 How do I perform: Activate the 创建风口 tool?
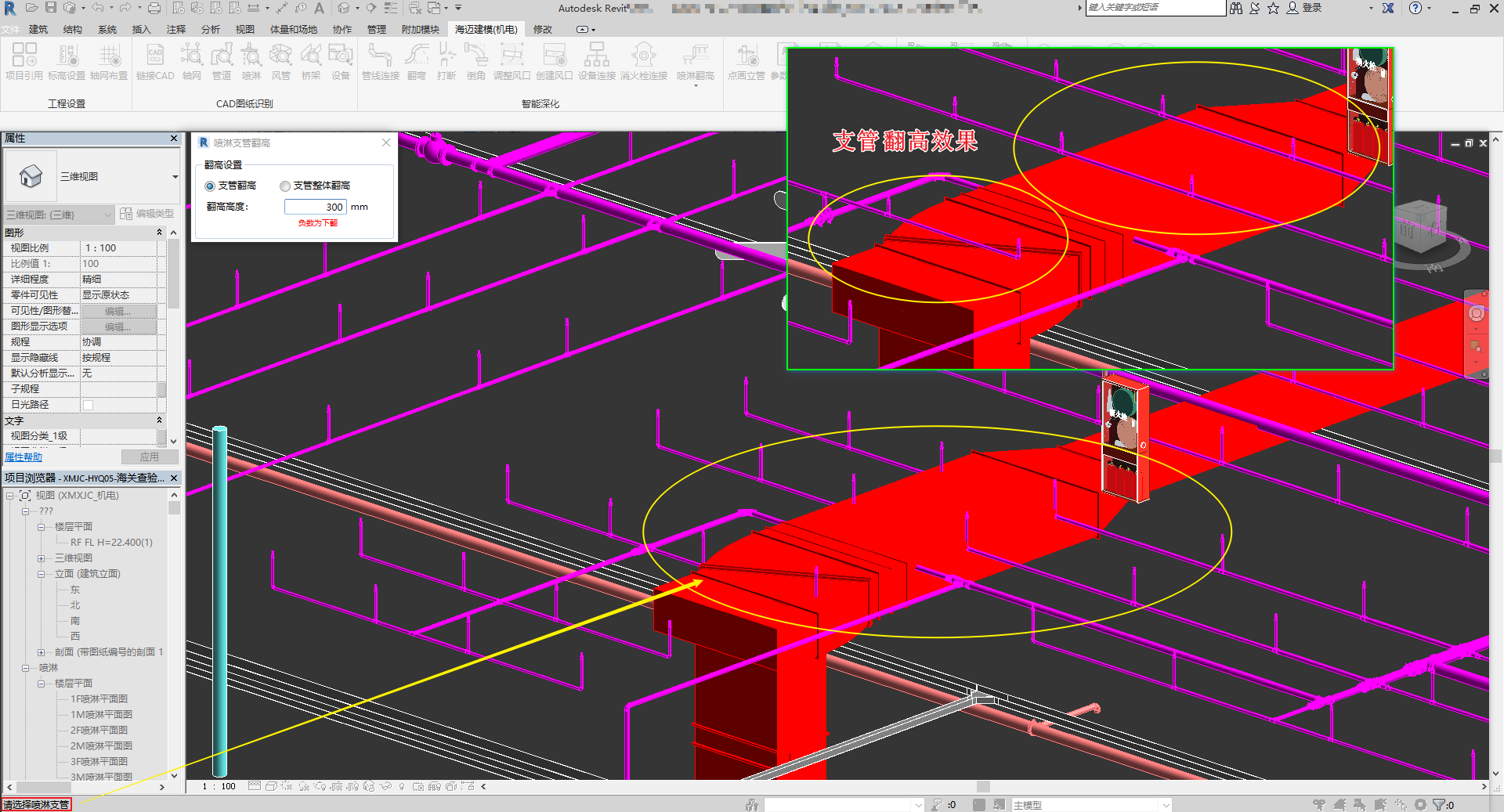pyautogui.click(x=555, y=61)
